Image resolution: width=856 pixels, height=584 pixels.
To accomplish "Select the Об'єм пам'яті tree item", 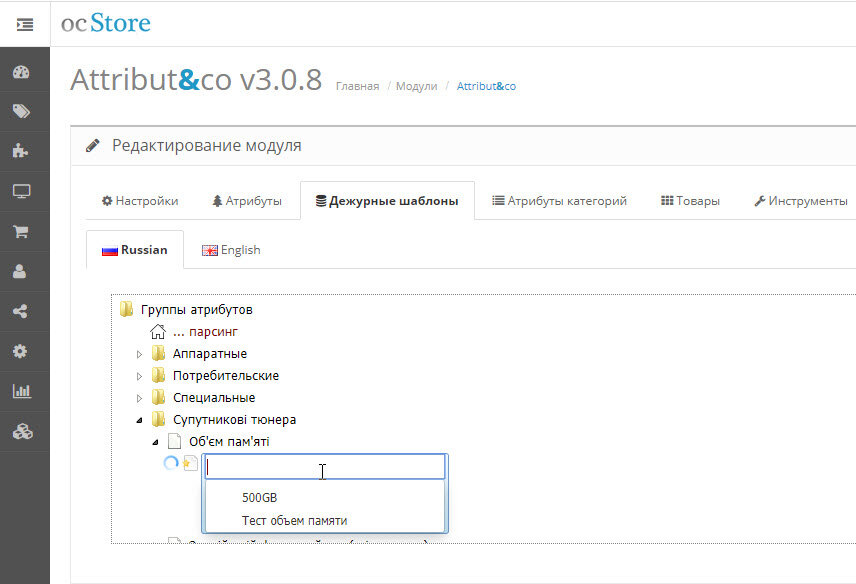I will point(229,442).
